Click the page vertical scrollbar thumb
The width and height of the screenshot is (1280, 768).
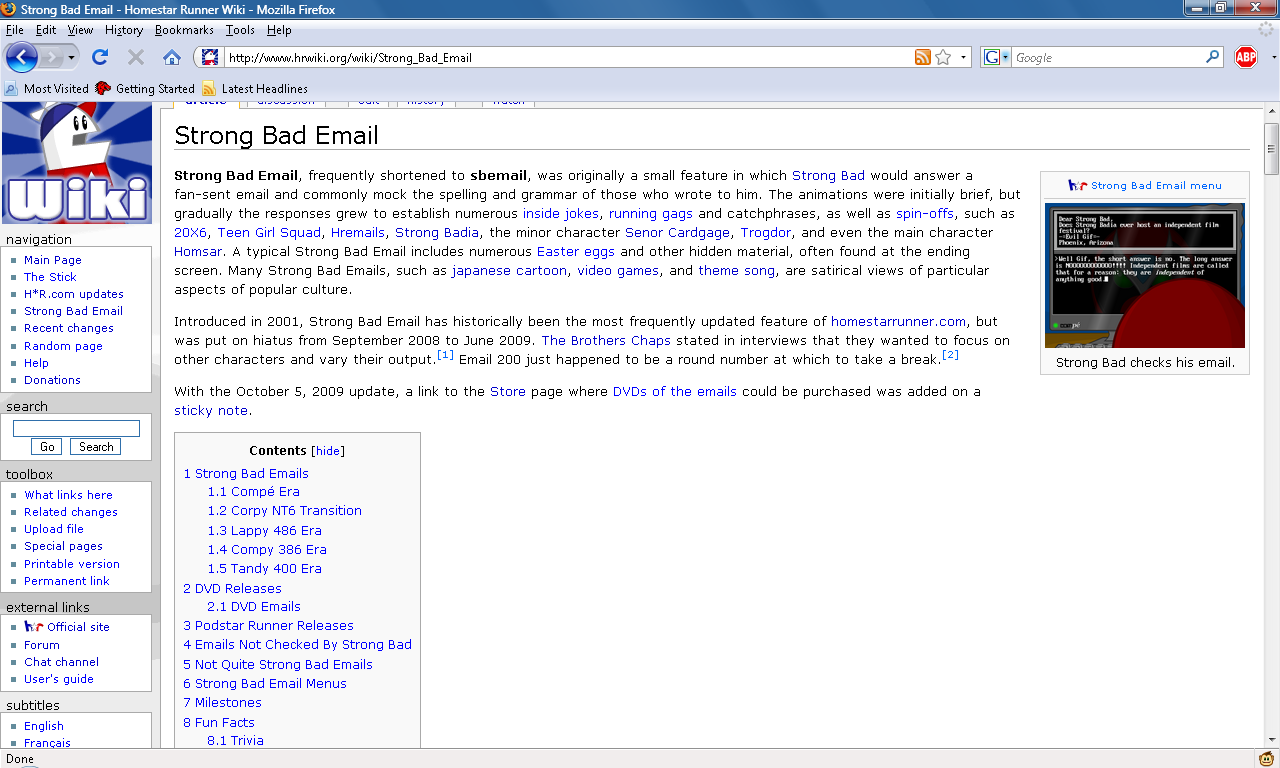click(x=1271, y=150)
